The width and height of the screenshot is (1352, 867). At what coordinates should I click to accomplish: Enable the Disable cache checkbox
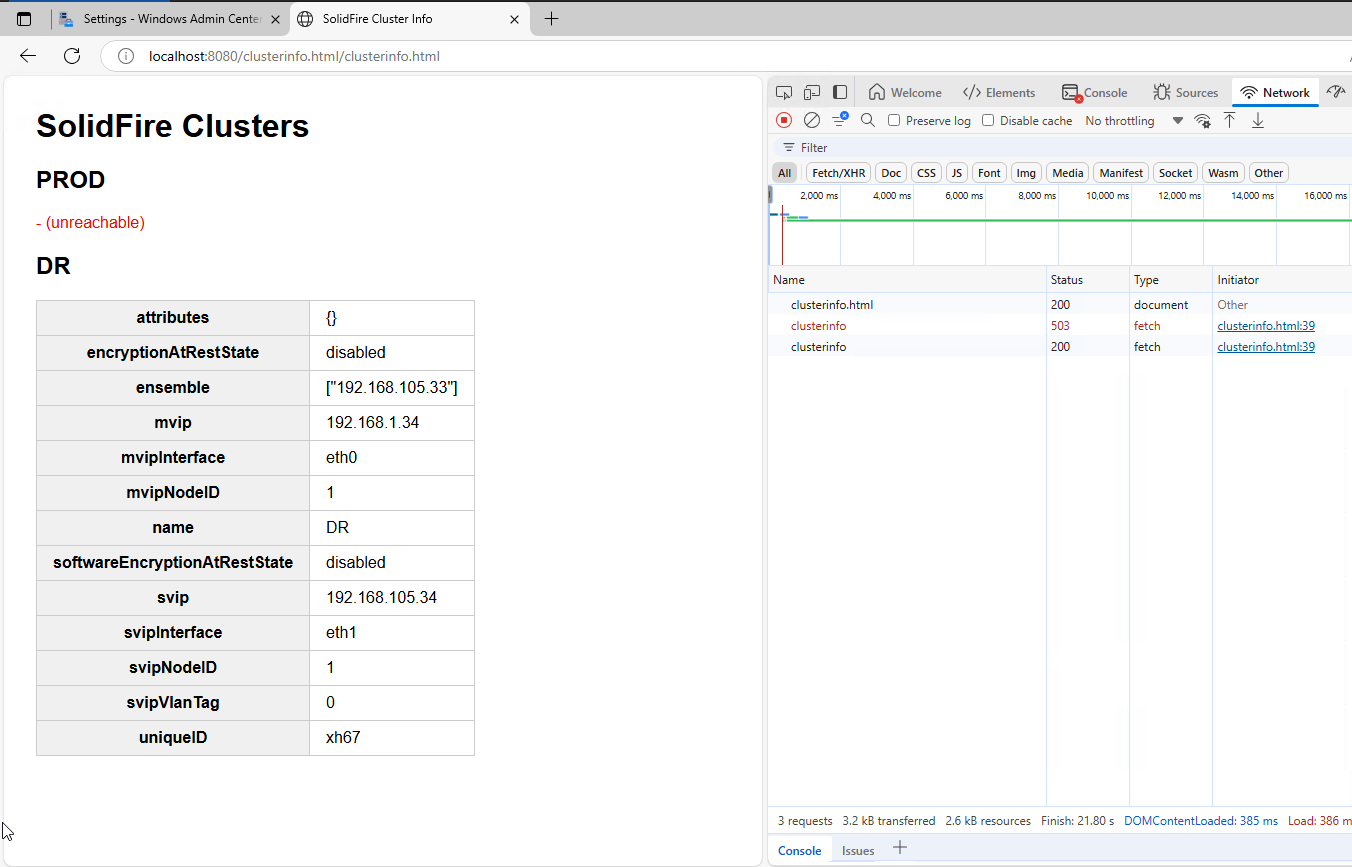point(988,120)
